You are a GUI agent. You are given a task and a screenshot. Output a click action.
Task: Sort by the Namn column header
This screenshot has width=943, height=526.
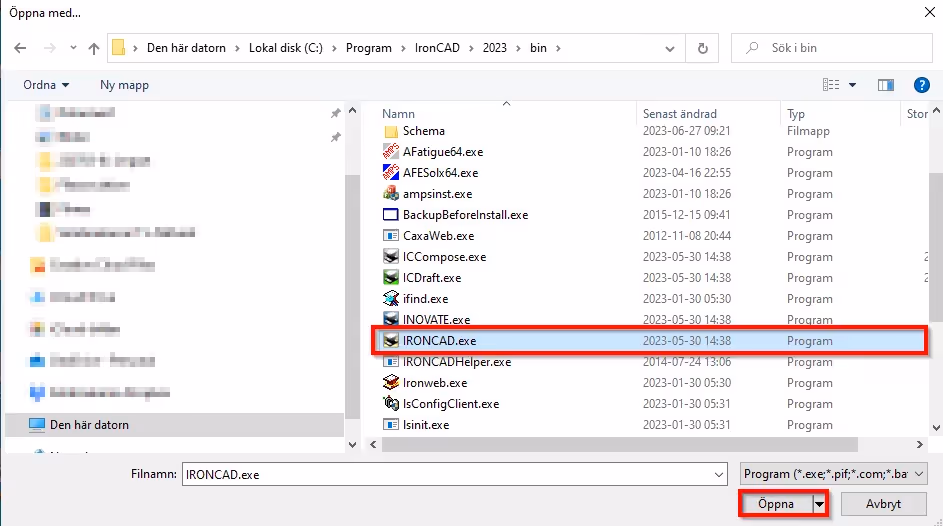398,114
